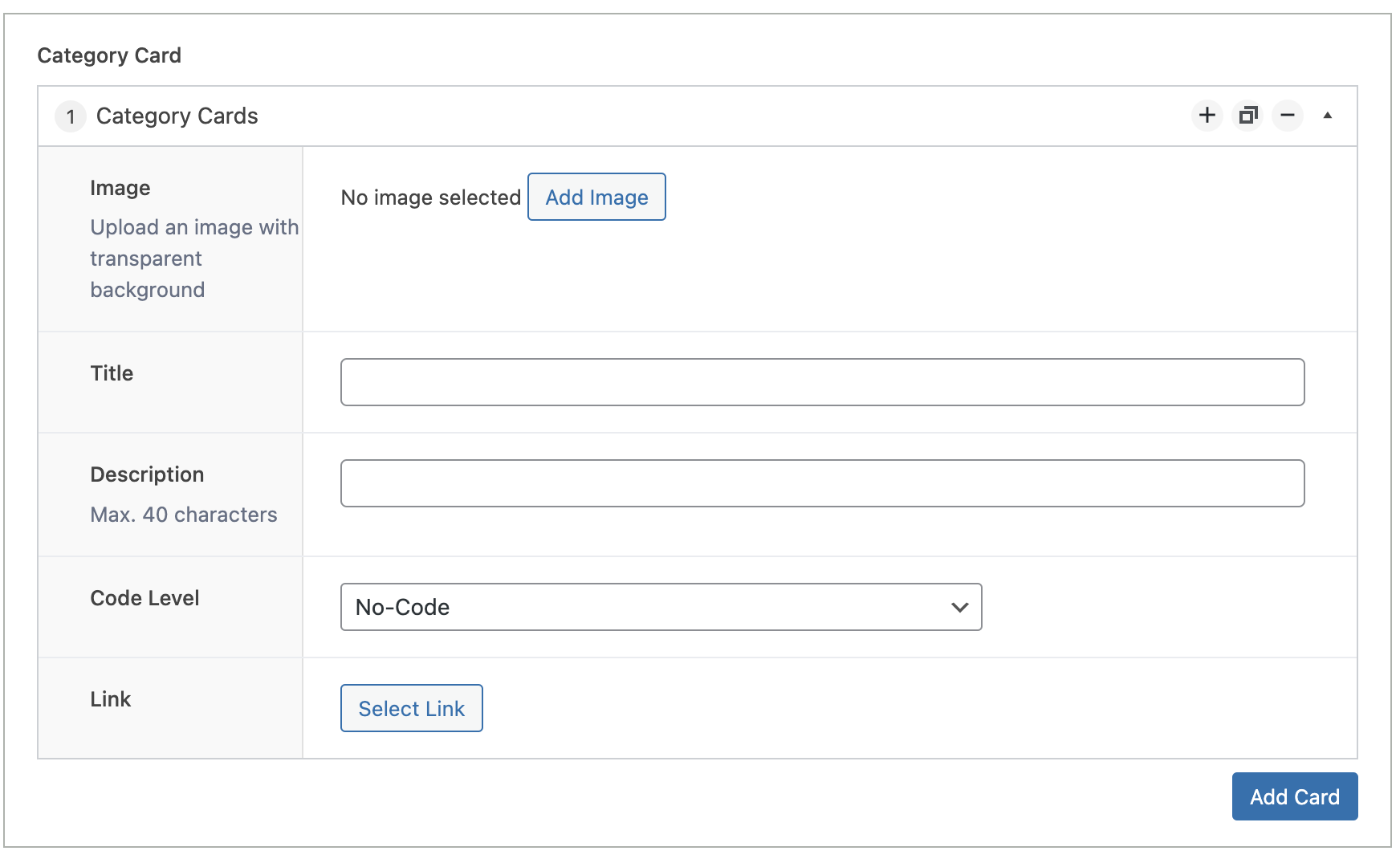Click the 'Max. 40 characters' hint
This screenshot has width=1400, height=859.
[184, 515]
